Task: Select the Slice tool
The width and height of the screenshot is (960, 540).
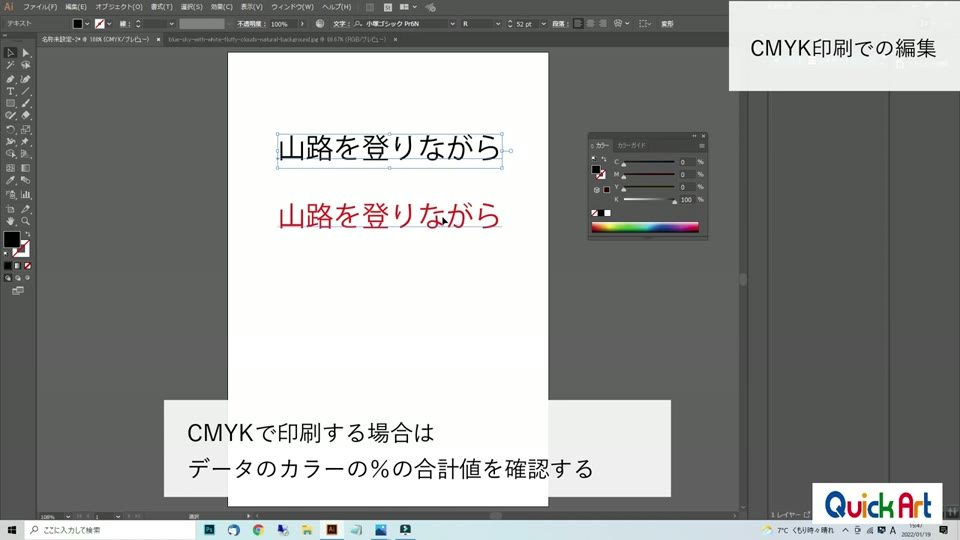Action: coord(26,209)
